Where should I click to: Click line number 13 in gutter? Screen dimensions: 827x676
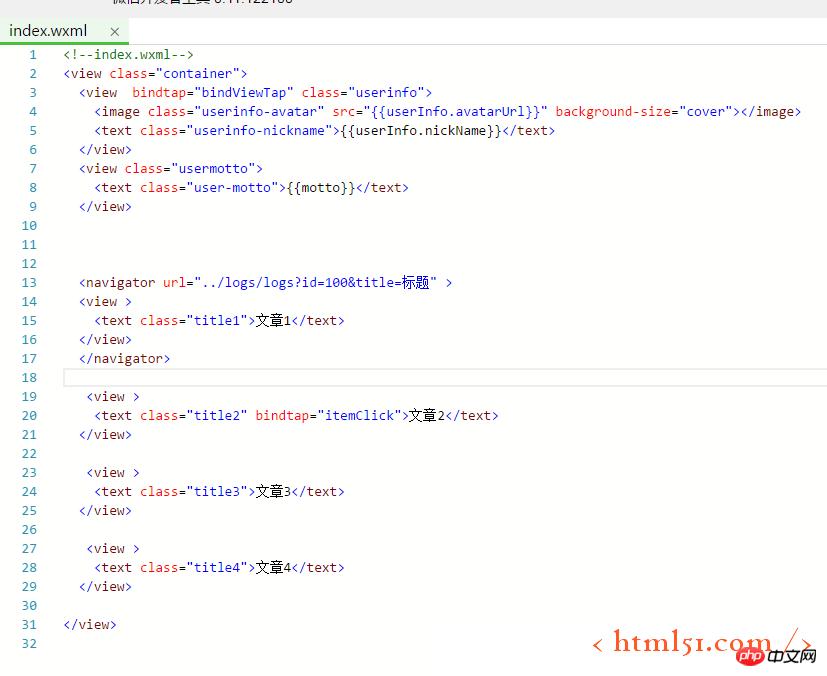29,283
